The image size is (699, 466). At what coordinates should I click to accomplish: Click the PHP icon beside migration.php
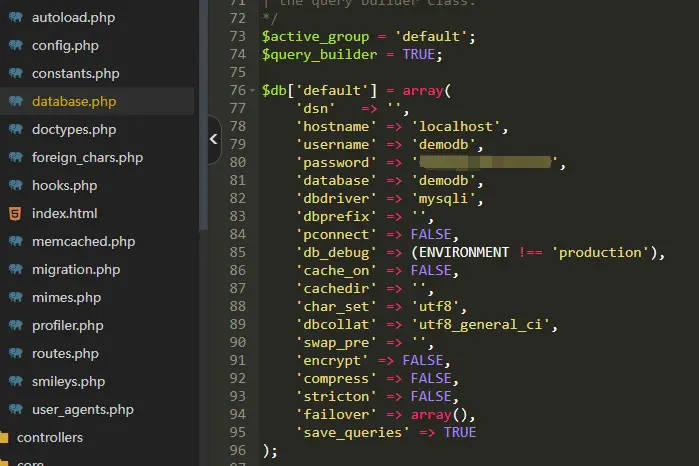(16, 269)
